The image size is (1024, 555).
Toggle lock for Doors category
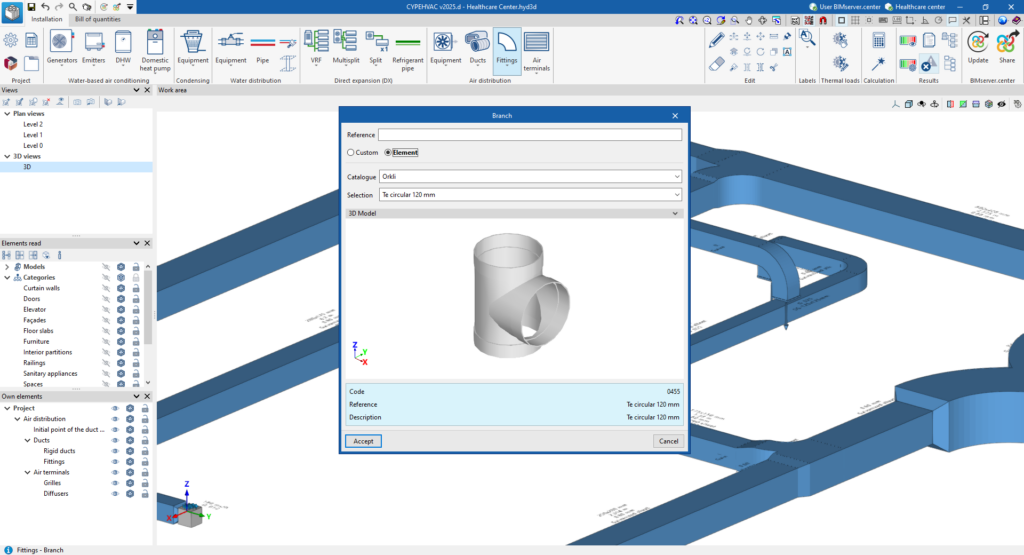point(136,299)
